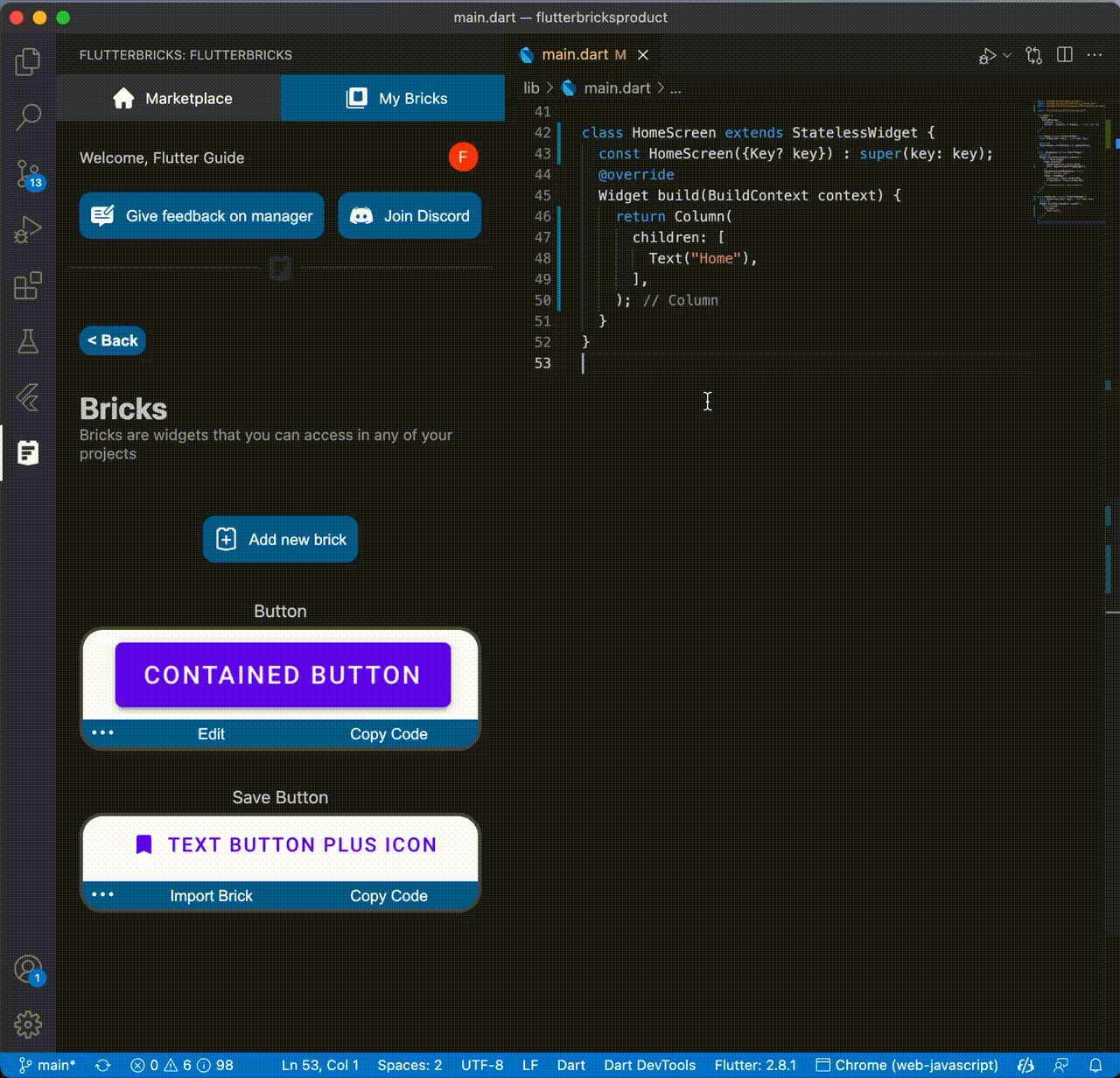Click Flutter: 2.8.1 version in status bar

(x=756, y=1065)
